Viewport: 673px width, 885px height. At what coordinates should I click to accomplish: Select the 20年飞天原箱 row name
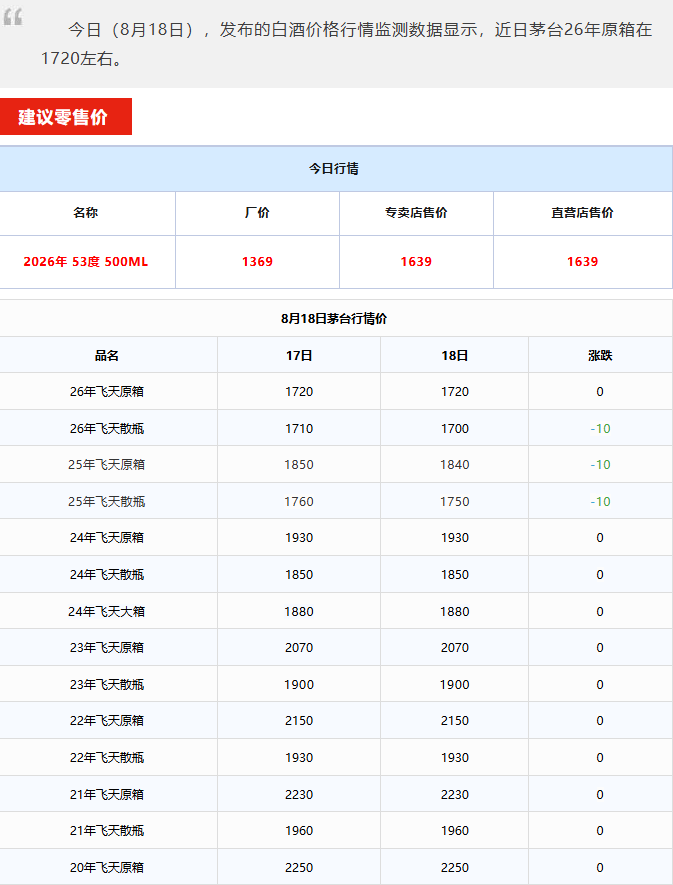click(x=107, y=868)
